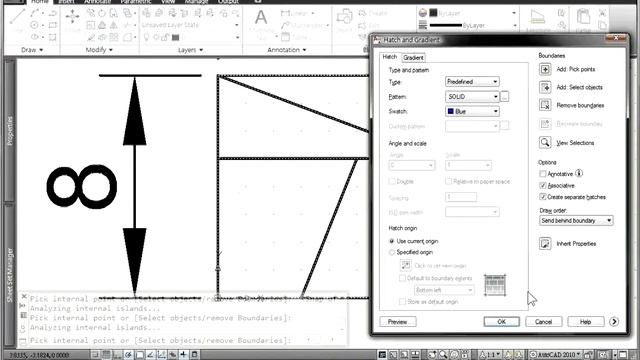This screenshot has width=640, height=360.
Task: Click the pattern browse ellipsis button
Action: coord(504,97)
